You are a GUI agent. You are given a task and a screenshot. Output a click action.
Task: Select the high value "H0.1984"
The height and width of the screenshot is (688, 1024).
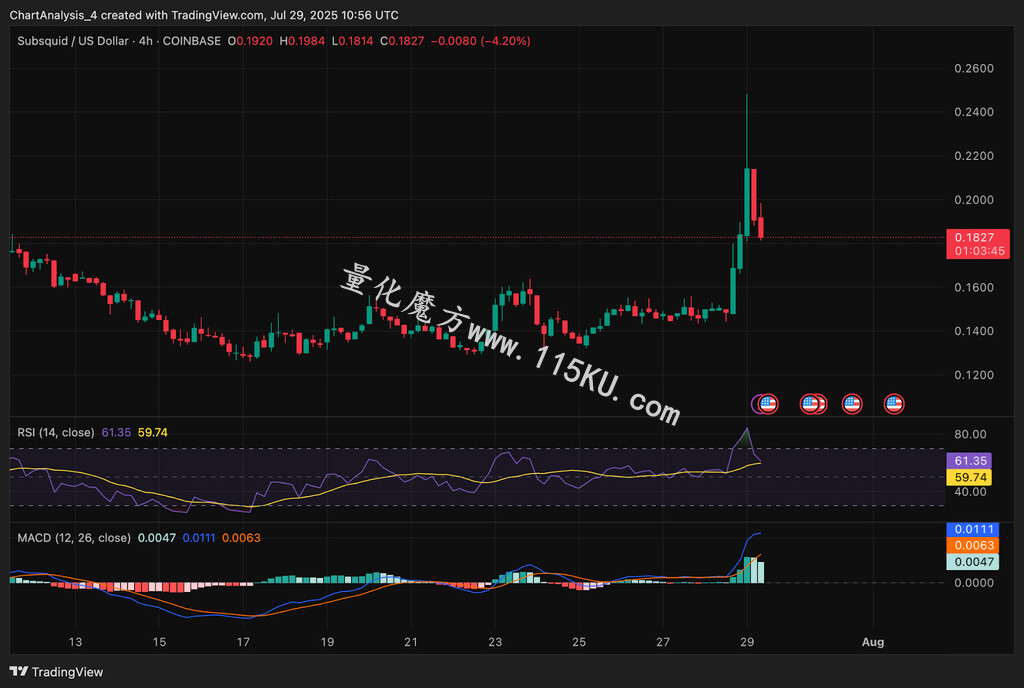[302, 40]
